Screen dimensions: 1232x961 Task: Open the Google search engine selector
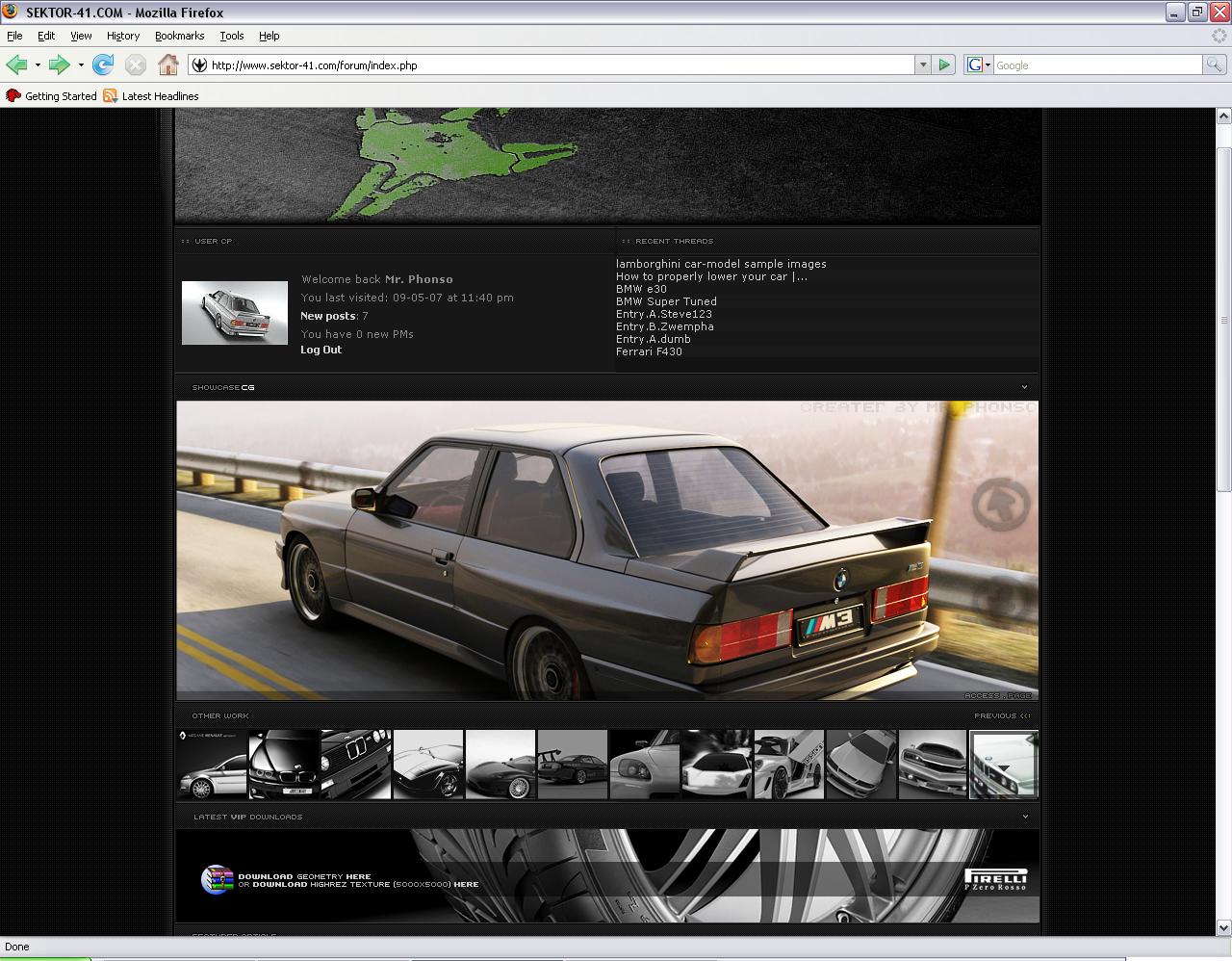(x=979, y=65)
